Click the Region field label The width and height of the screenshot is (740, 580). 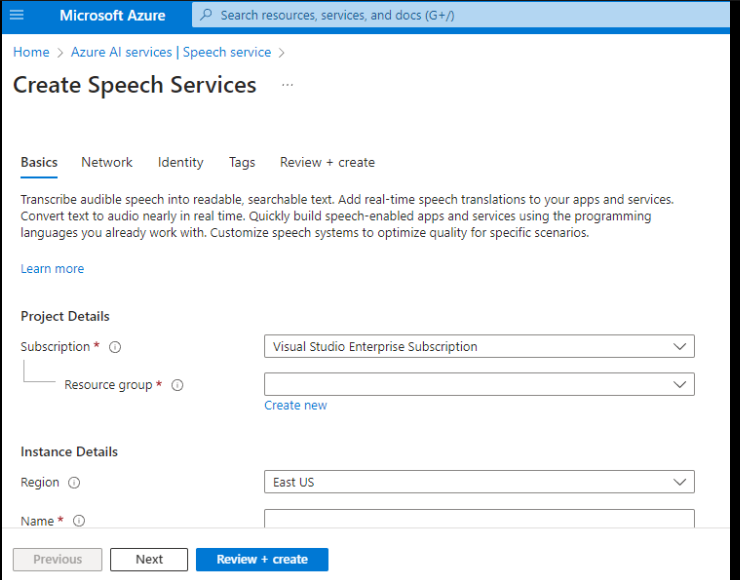click(x=40, y=482)
